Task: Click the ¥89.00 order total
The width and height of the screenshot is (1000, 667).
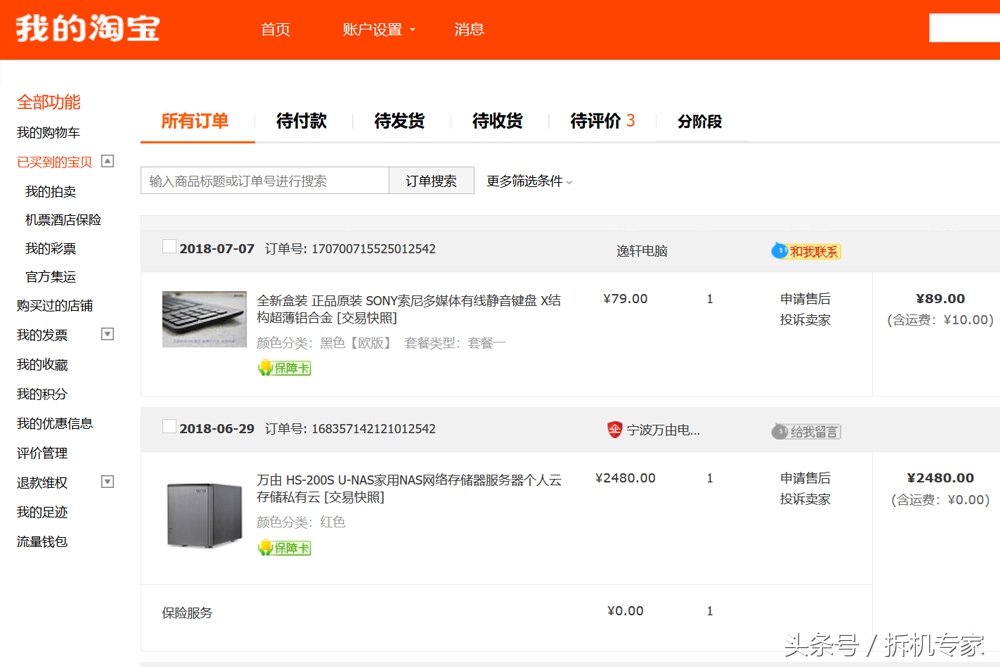Action: click(x=940, y=298)
